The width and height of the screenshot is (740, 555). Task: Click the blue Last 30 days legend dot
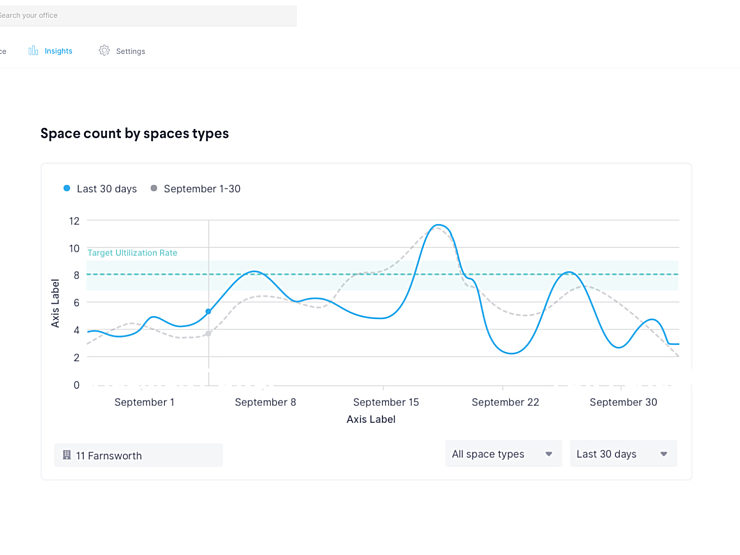pos(67,188)
